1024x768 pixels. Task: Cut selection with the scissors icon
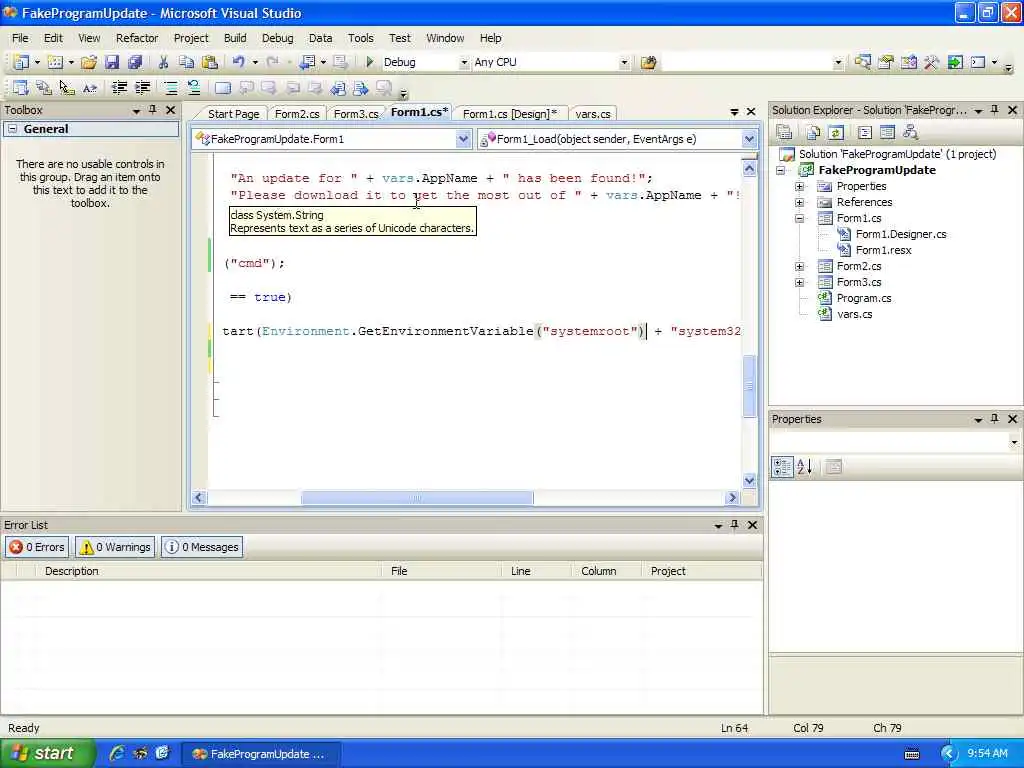click(163, 62)
